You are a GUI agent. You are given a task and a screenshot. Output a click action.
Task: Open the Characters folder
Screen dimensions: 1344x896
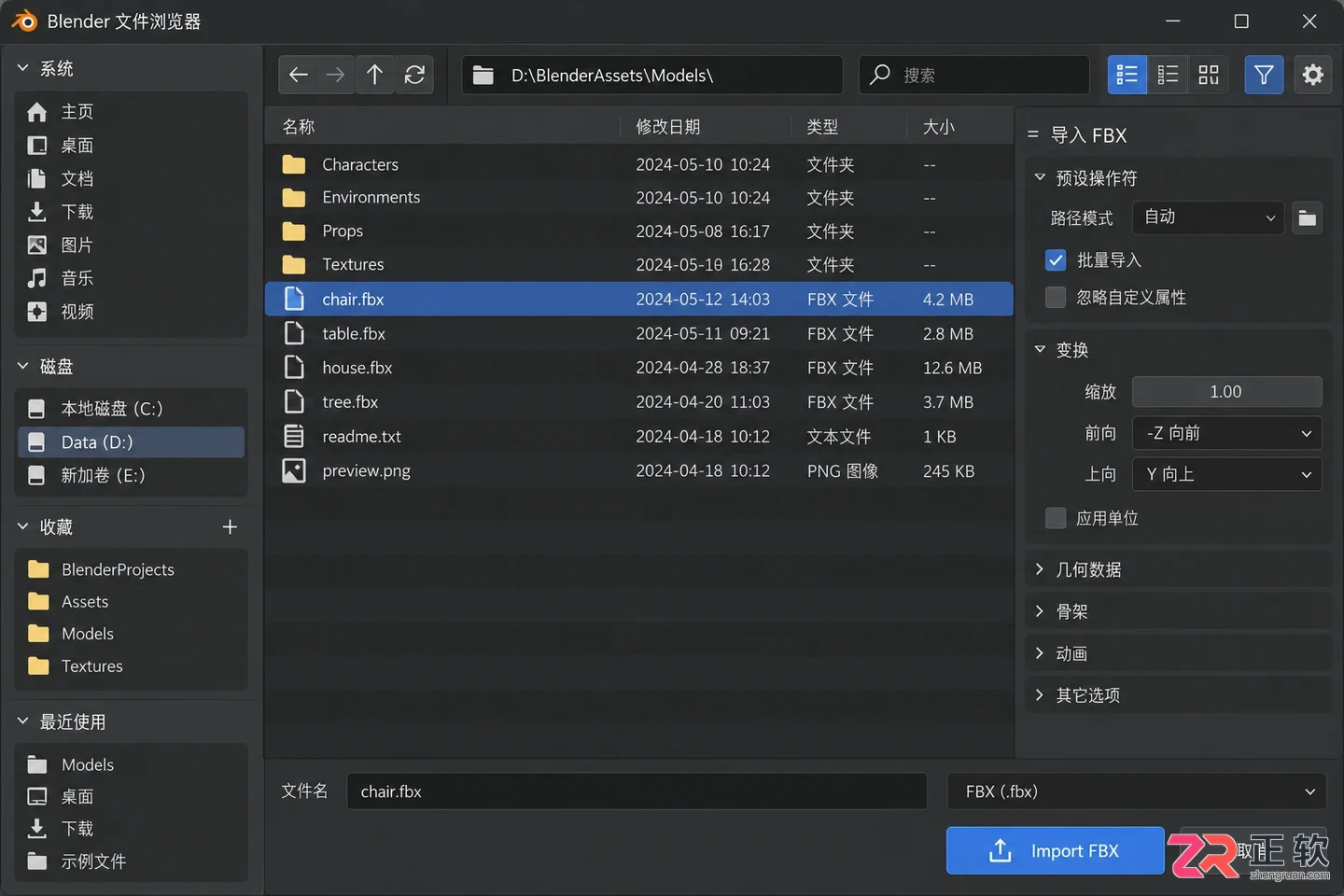pyautogui.click(x=639, y=164)
